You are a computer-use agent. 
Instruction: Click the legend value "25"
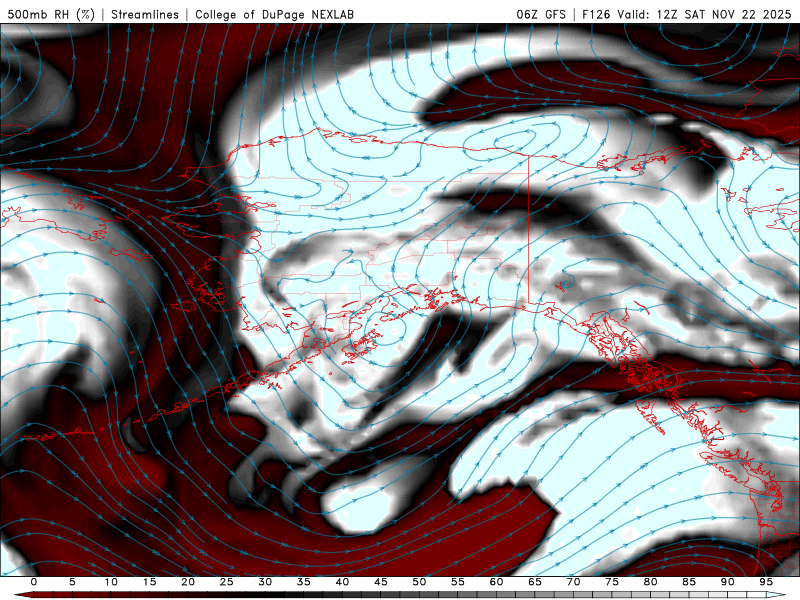pyautogui.click(x=227, y=582)
